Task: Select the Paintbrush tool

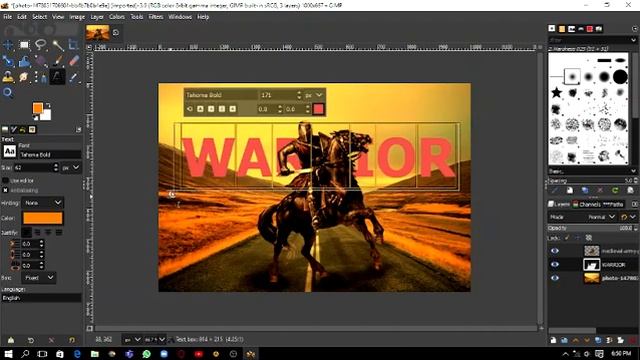Action: pos(57,61)
